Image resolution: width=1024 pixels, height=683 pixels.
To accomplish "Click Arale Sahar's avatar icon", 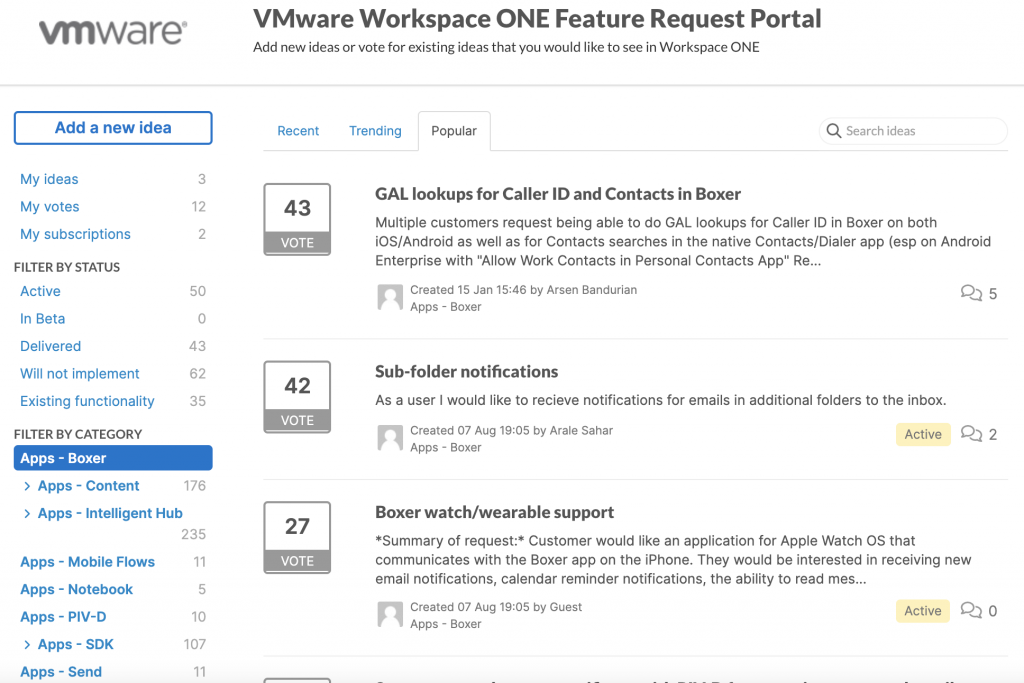I will pyautogui.click(x=390, y=438).
